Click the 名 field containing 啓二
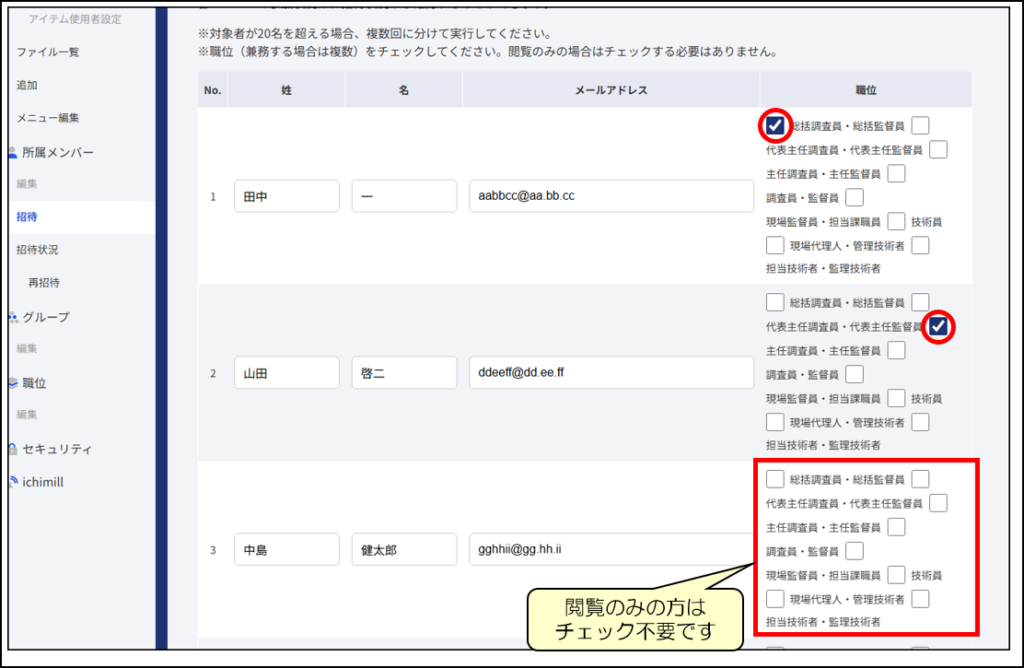Screen dimensions: 1024x668 (x=404, y=373)
